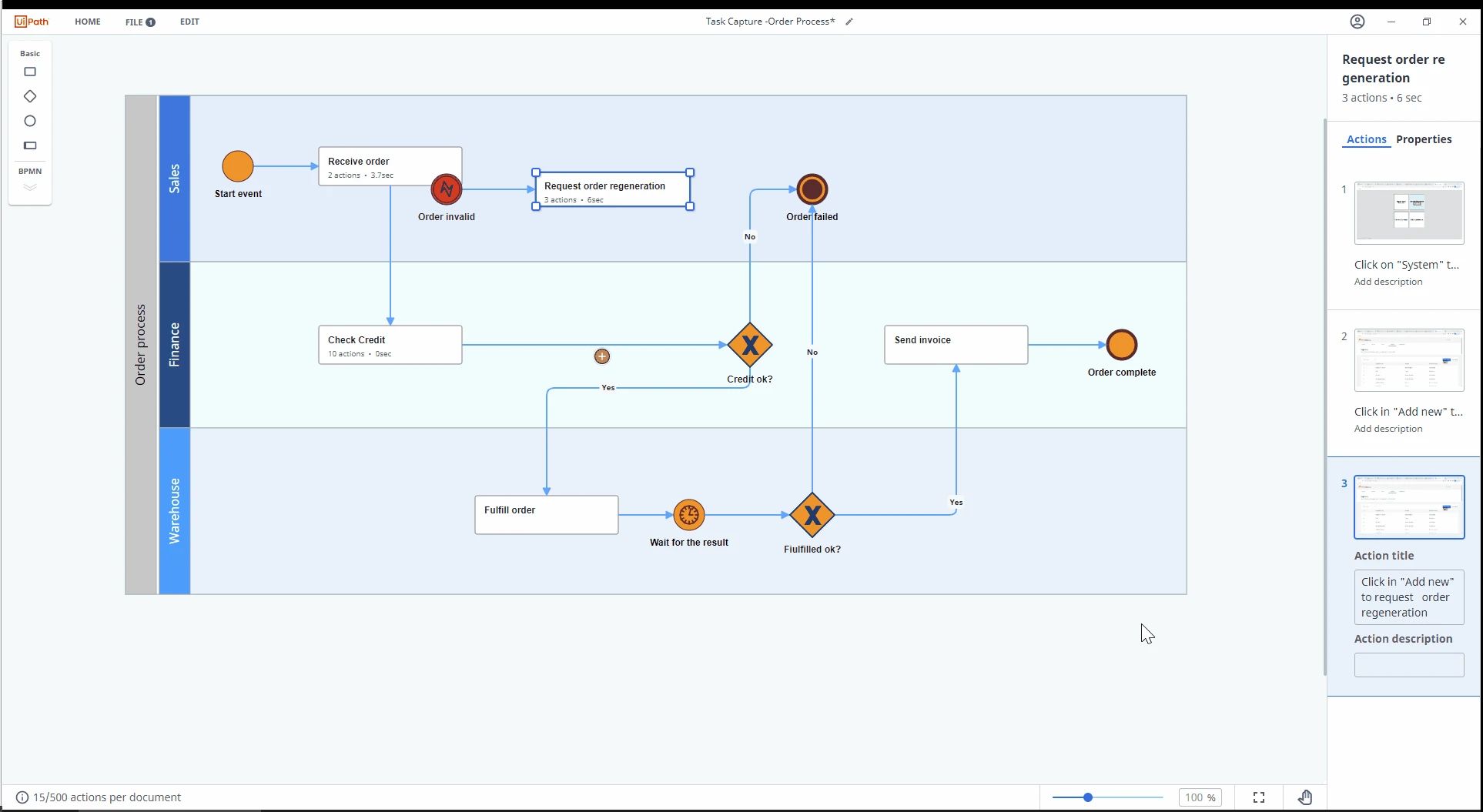This screenshot has height=812, width=1483.
Task: Toggle the pan hand tool
Action: [x=1305, y=797]
